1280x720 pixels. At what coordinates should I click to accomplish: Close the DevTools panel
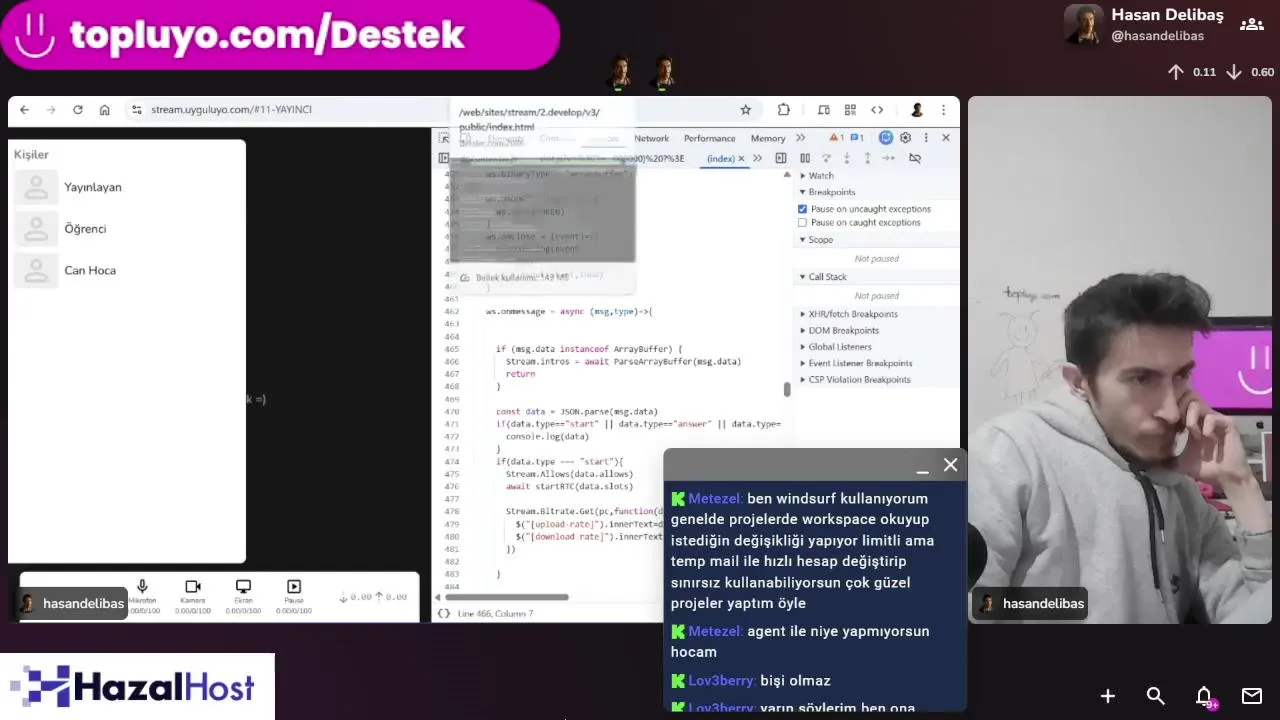(x=946, y=138)
